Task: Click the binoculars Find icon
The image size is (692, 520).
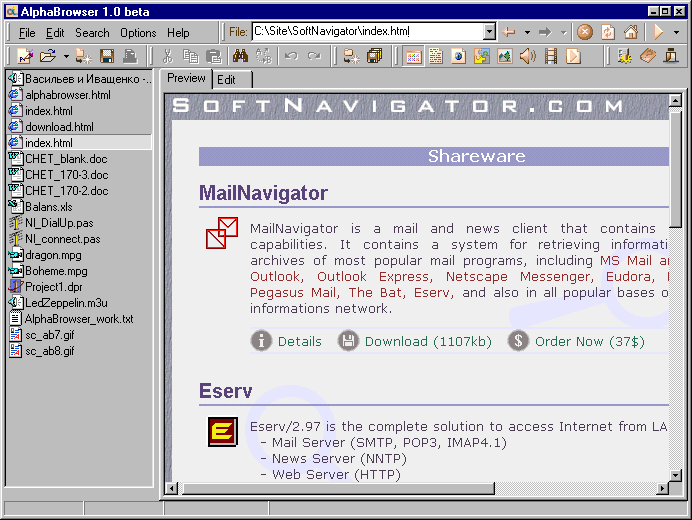Action: point(240,57)
